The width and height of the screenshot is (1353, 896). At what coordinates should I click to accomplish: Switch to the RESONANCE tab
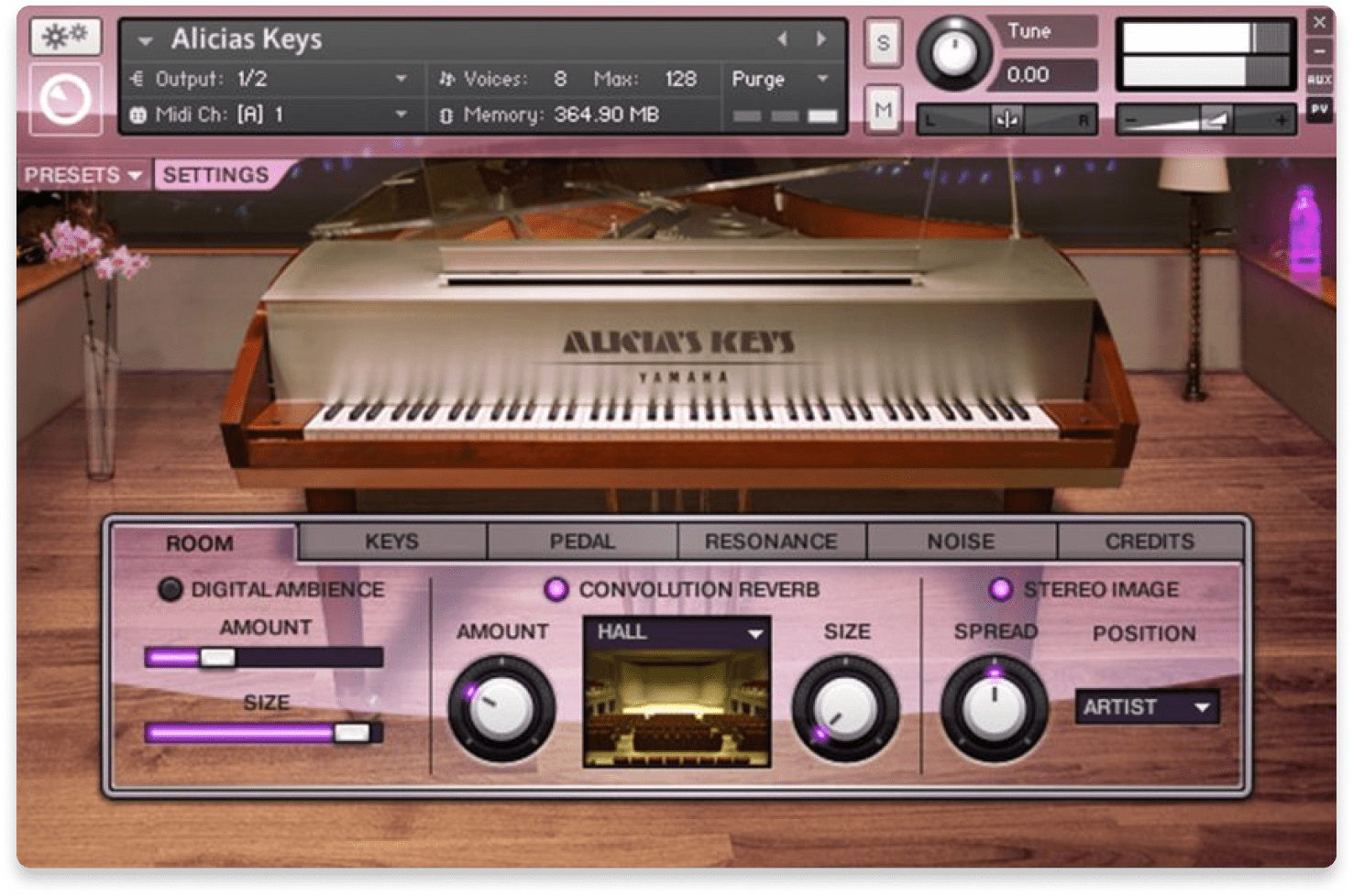click(x=770, y=541)
